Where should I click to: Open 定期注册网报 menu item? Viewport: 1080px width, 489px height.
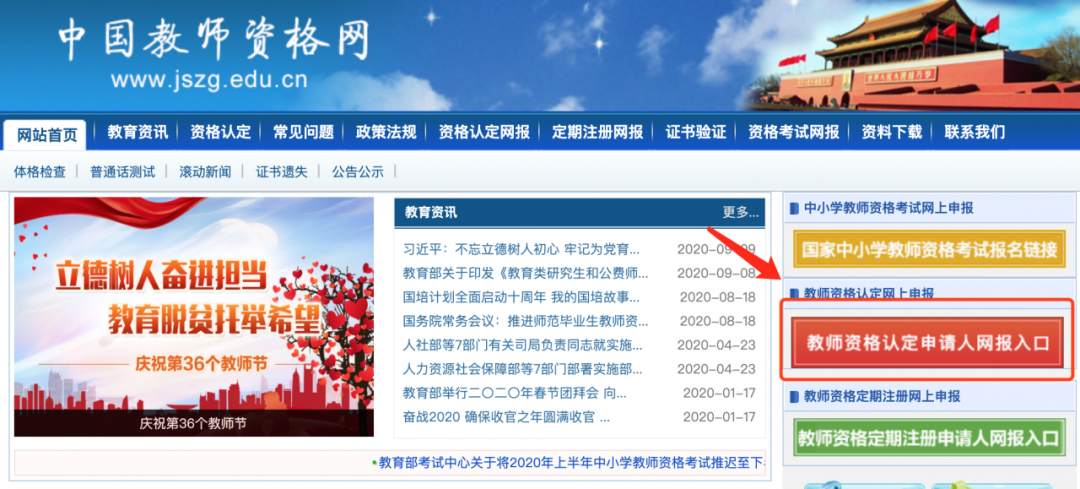(x=597, y=132)
